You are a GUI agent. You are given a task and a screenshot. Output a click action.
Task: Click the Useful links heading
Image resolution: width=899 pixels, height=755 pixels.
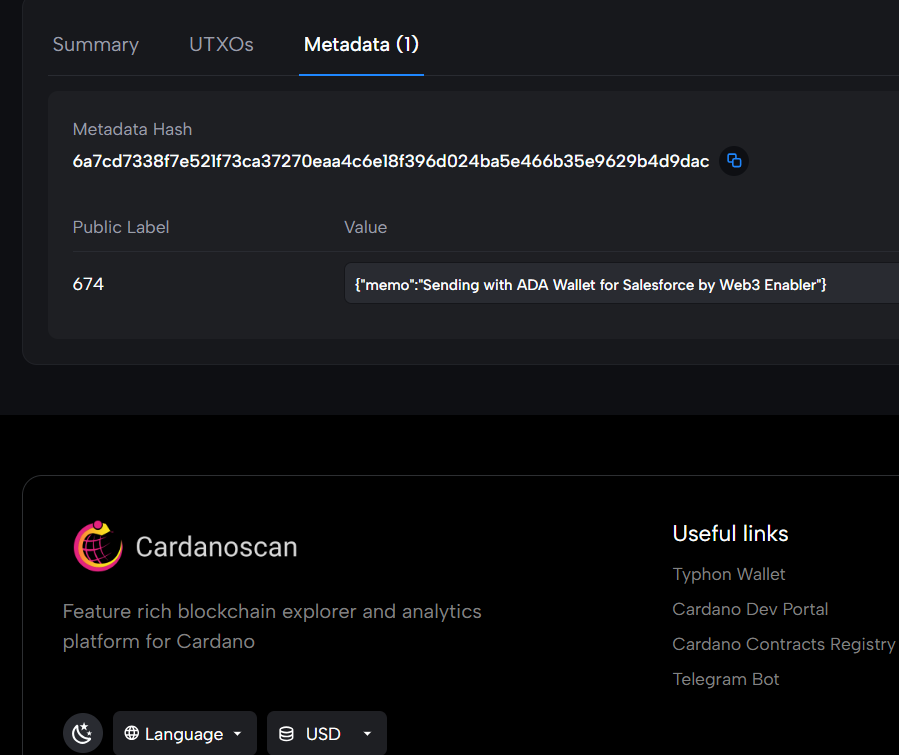pyautogui.click(x=730, y=534)
